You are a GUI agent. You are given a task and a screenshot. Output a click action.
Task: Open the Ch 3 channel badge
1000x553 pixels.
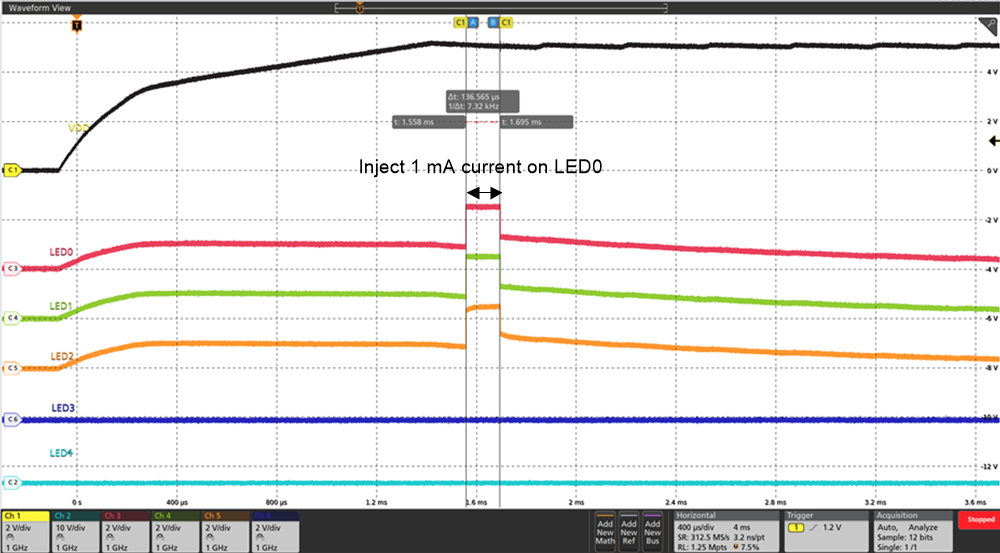coord(125,530)
